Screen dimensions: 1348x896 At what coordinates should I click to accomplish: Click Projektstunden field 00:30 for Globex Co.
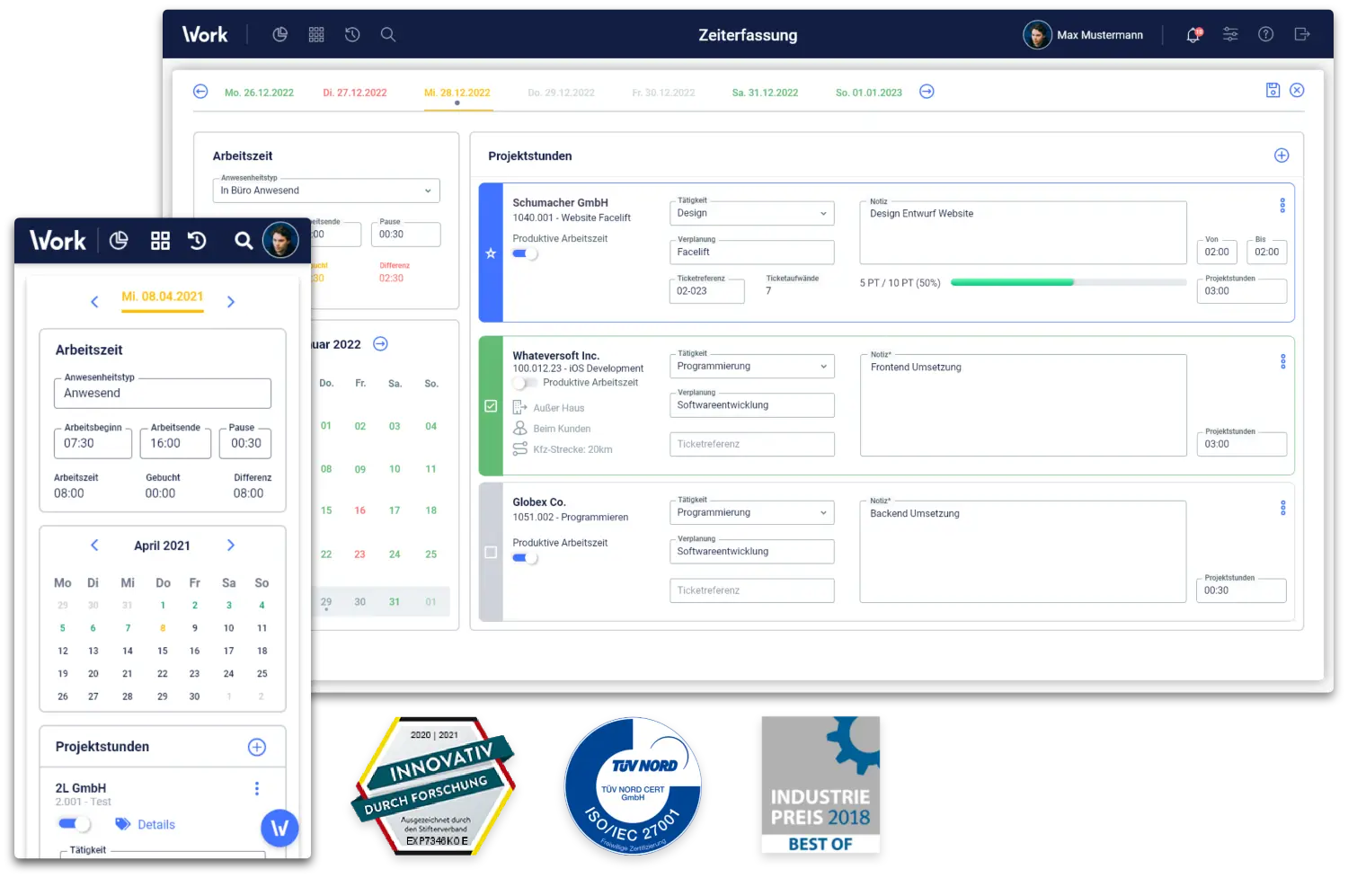click(1242, 590)
